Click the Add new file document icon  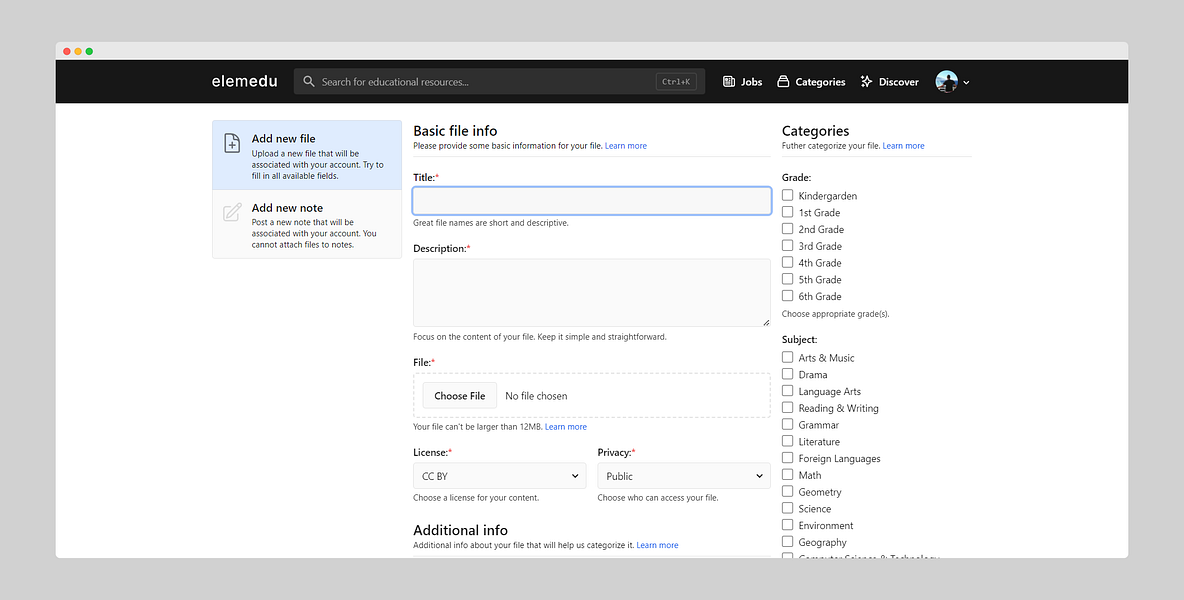click(x=232, y=143)
